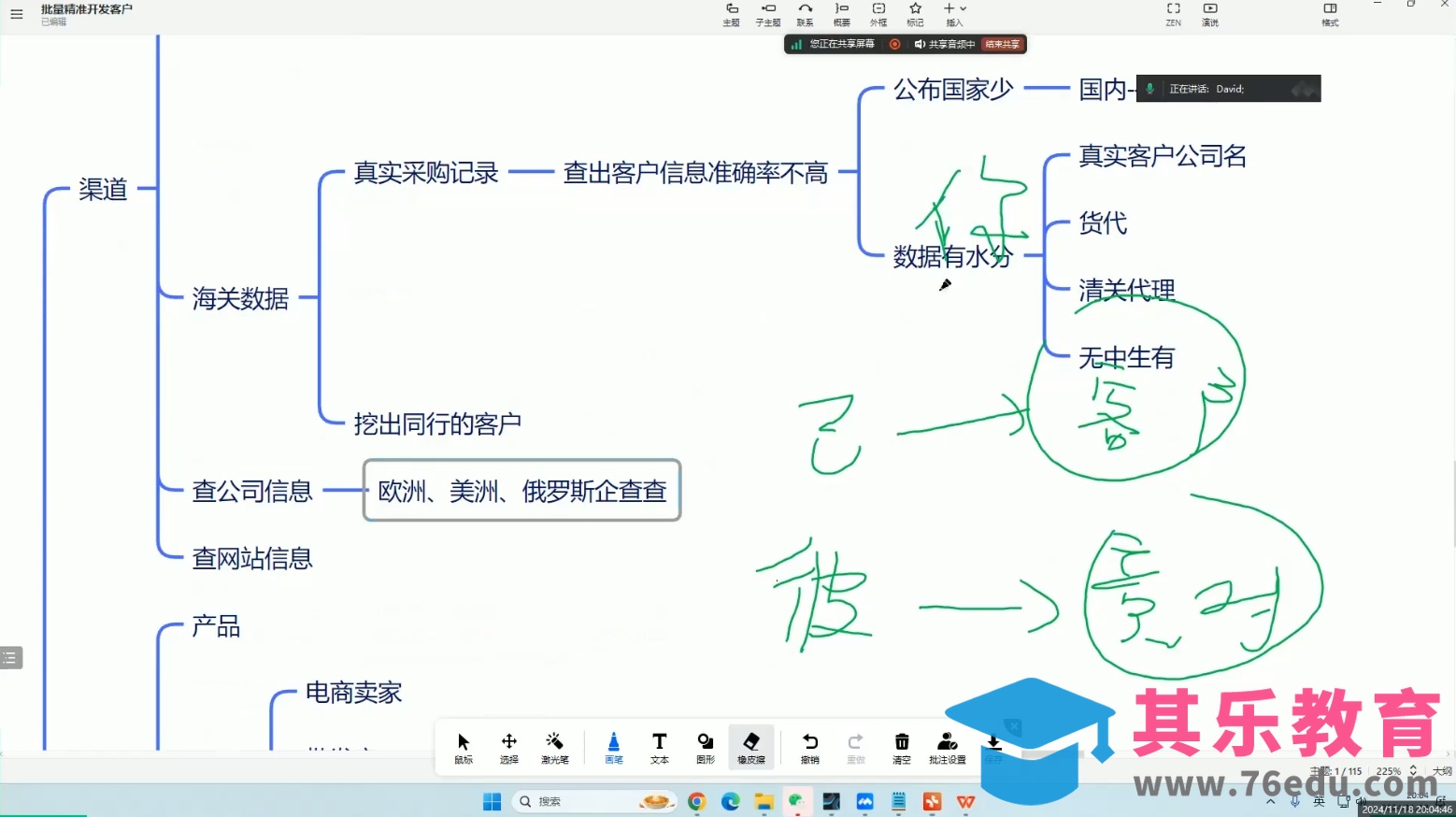
Task: Clear all annotations with 清空
Action: point(901,748)
